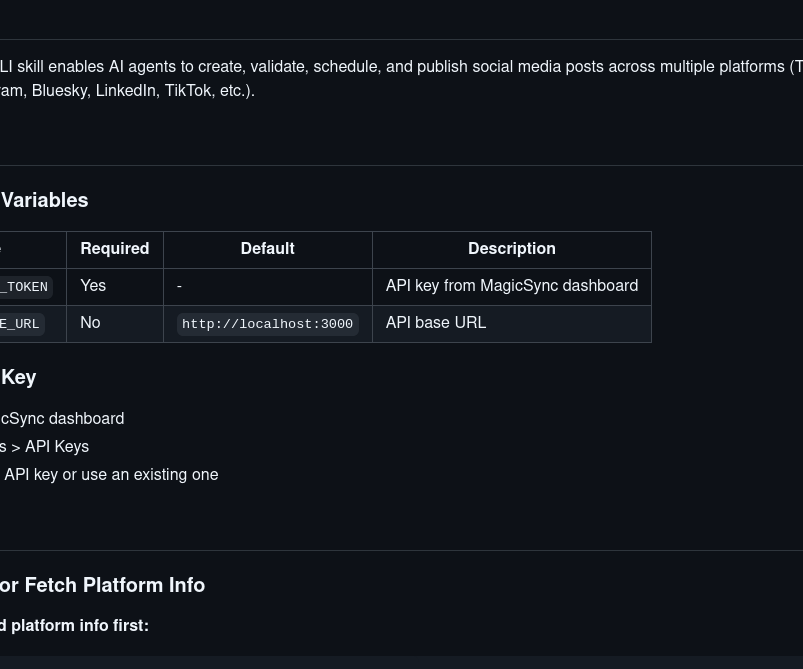Click the Key section heading

(x=18, y=378)
